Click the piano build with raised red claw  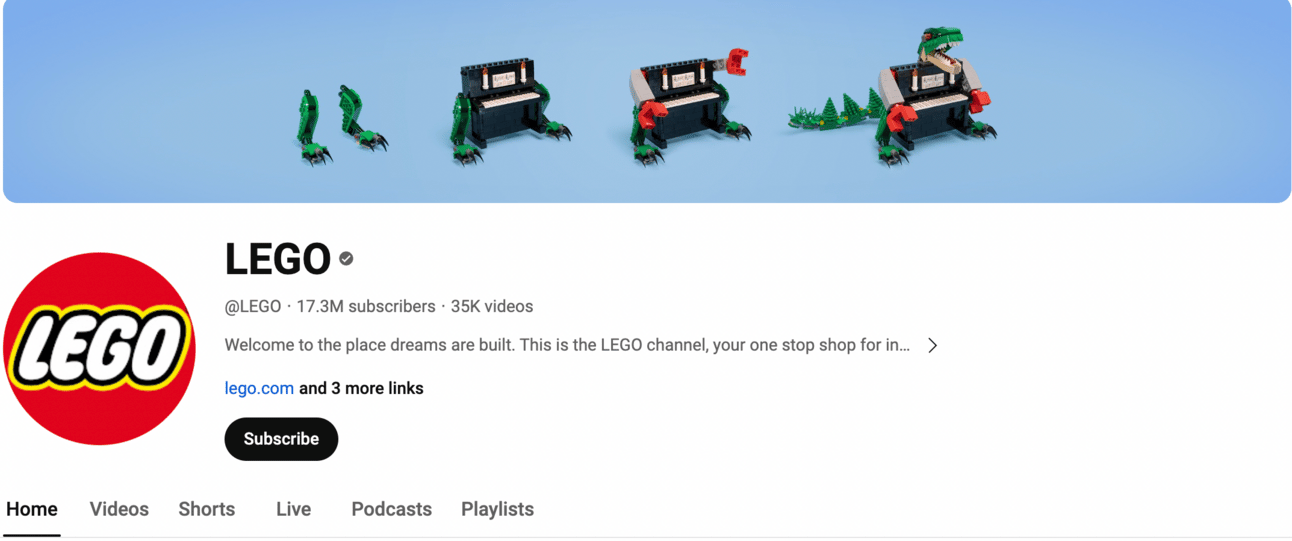(x=690, y=106)
